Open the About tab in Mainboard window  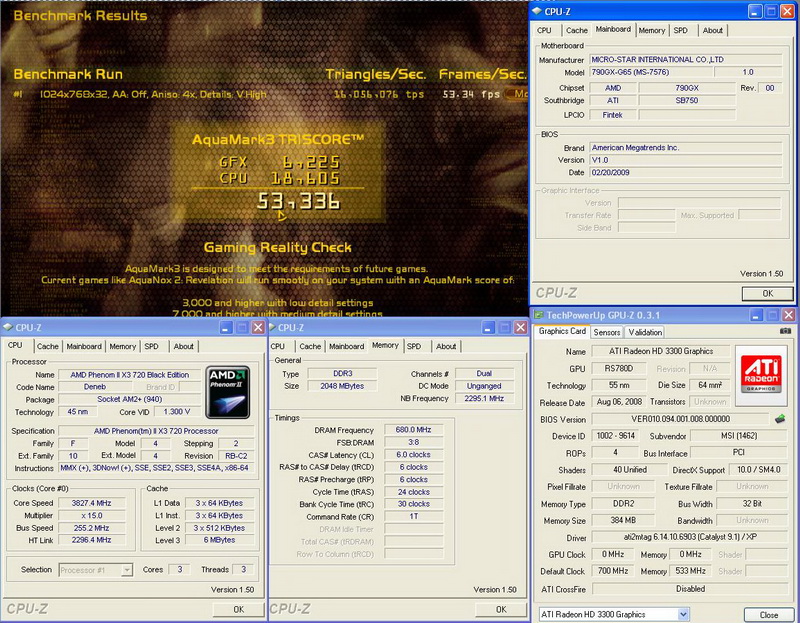[712, 30]
